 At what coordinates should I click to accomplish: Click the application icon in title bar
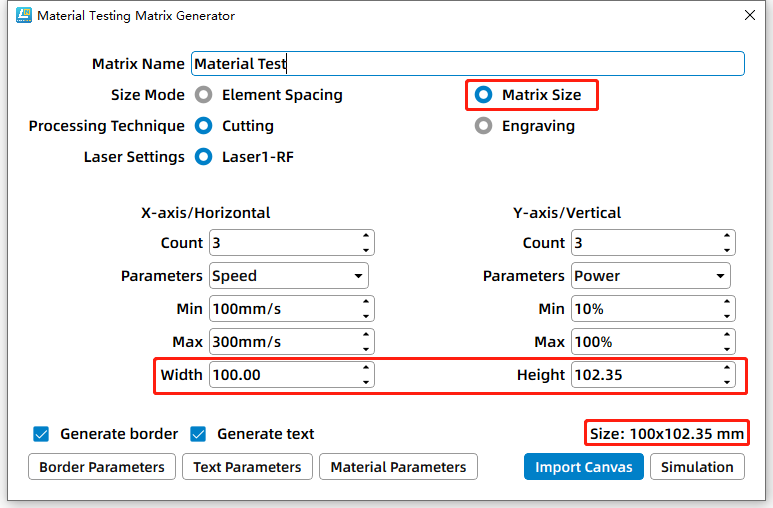point(23,16)
